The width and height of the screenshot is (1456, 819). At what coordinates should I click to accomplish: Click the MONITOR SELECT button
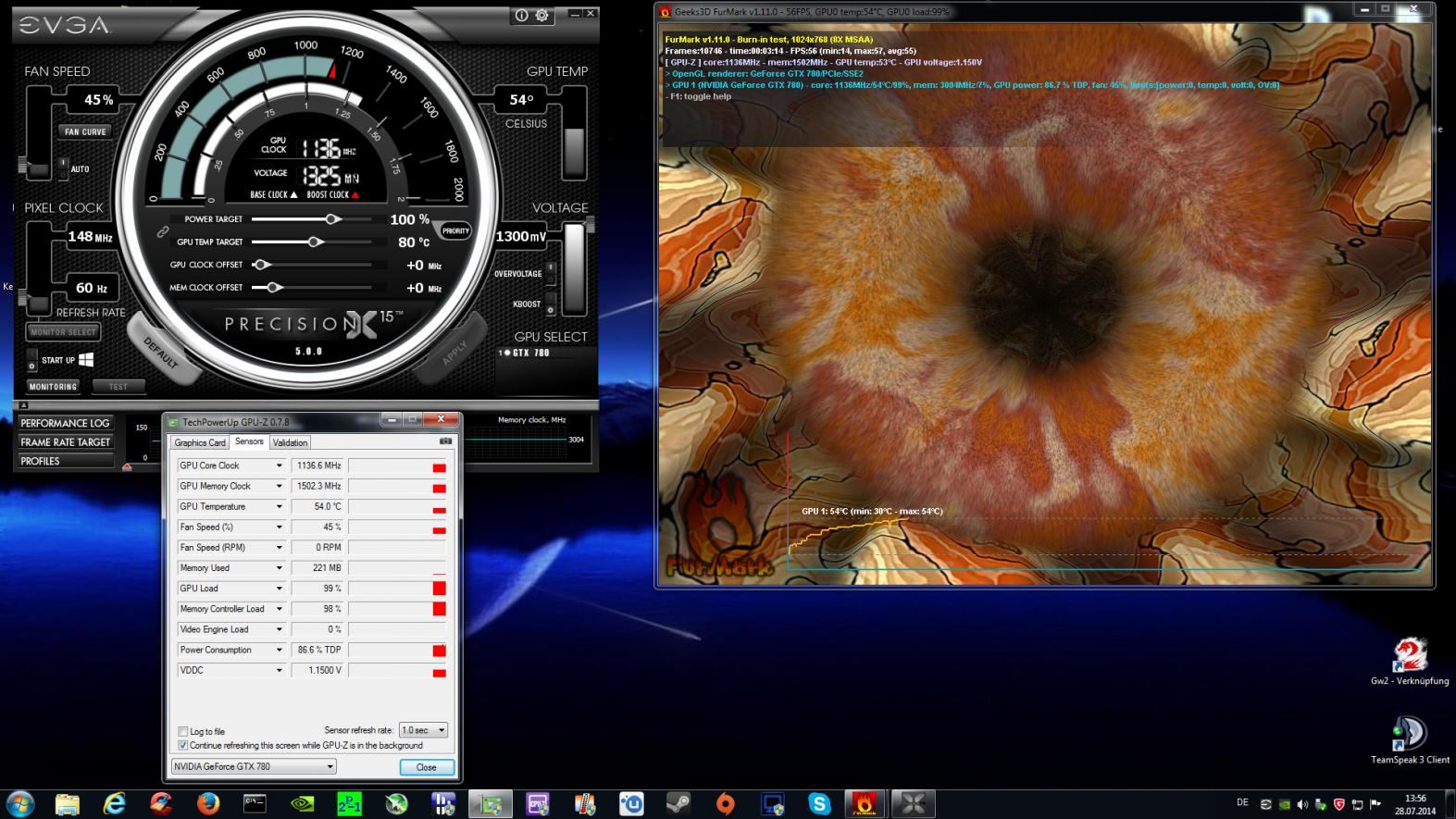point(63,331)
